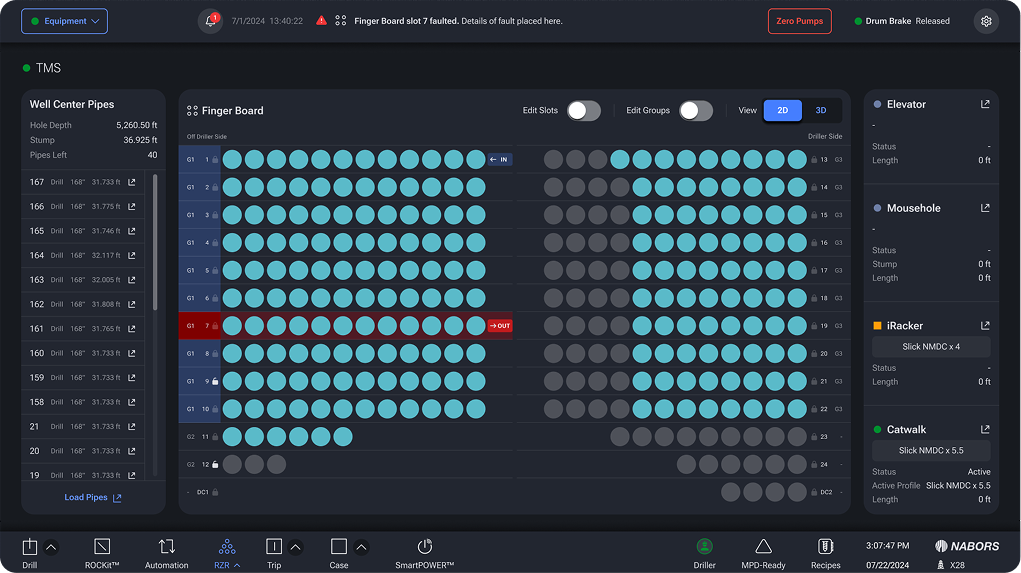Open details for pipe 164

(132, 255)
